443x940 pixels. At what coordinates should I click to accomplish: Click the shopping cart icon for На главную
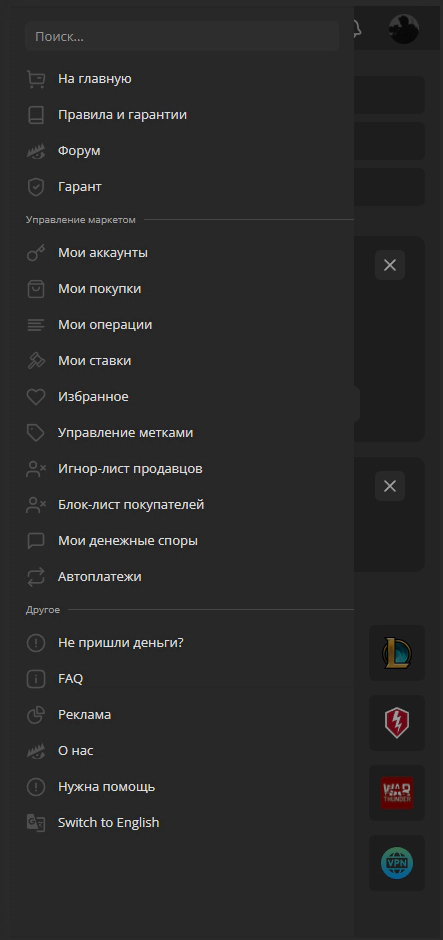[36, 79]
